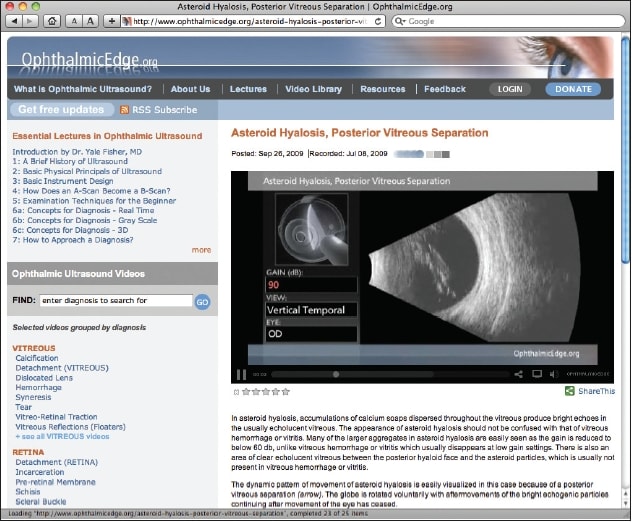Decrease text size with small A button
Screen dimensions: 632x522
pos(74,21)
